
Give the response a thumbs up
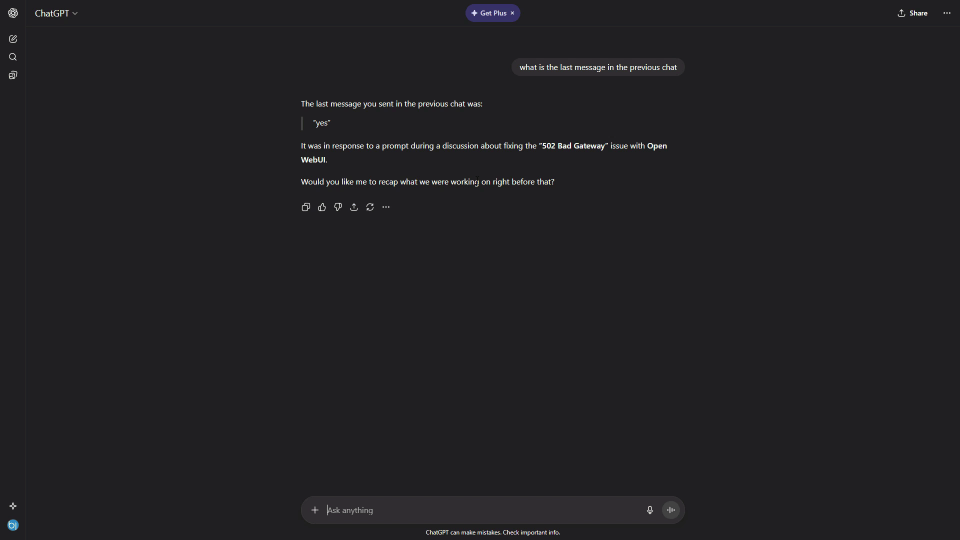pyautogui.click(x=322, y=207)
